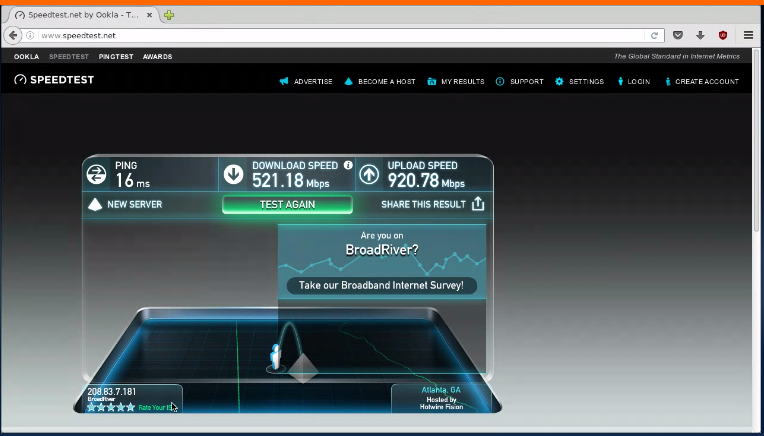This screenshot has width=764, height=436.
Task: Open the PINGTEST top nav link
Action: [x=116, y=57]
